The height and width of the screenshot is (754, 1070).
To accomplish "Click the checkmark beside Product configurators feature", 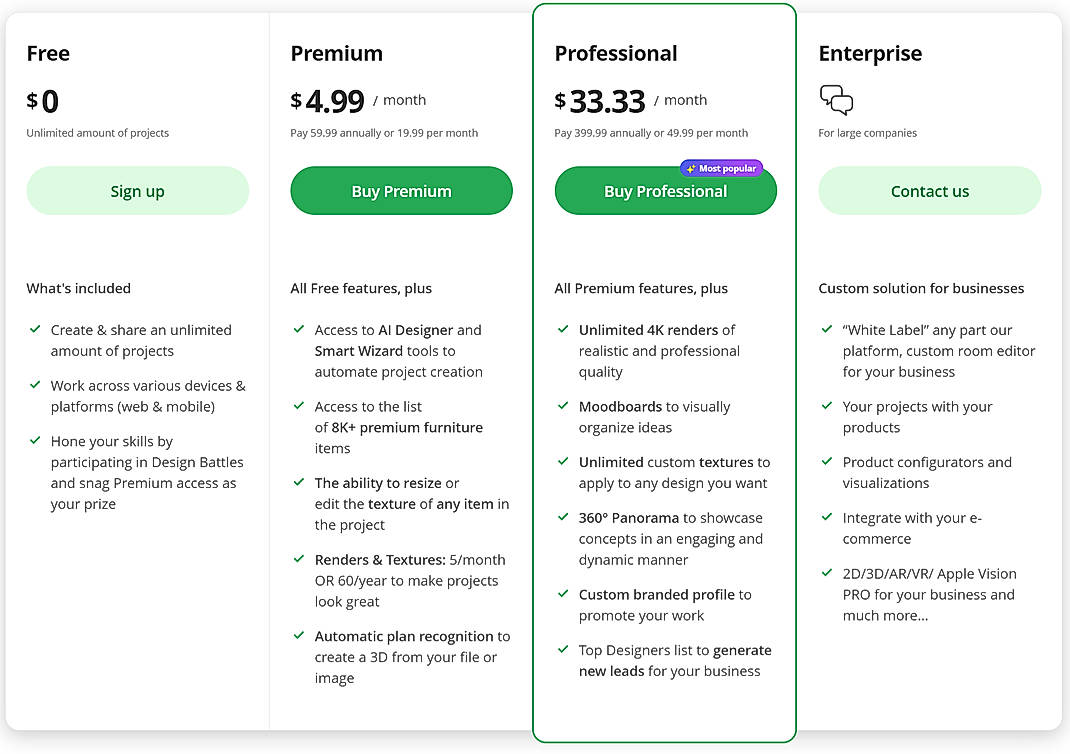I will (x=825, y=462).
